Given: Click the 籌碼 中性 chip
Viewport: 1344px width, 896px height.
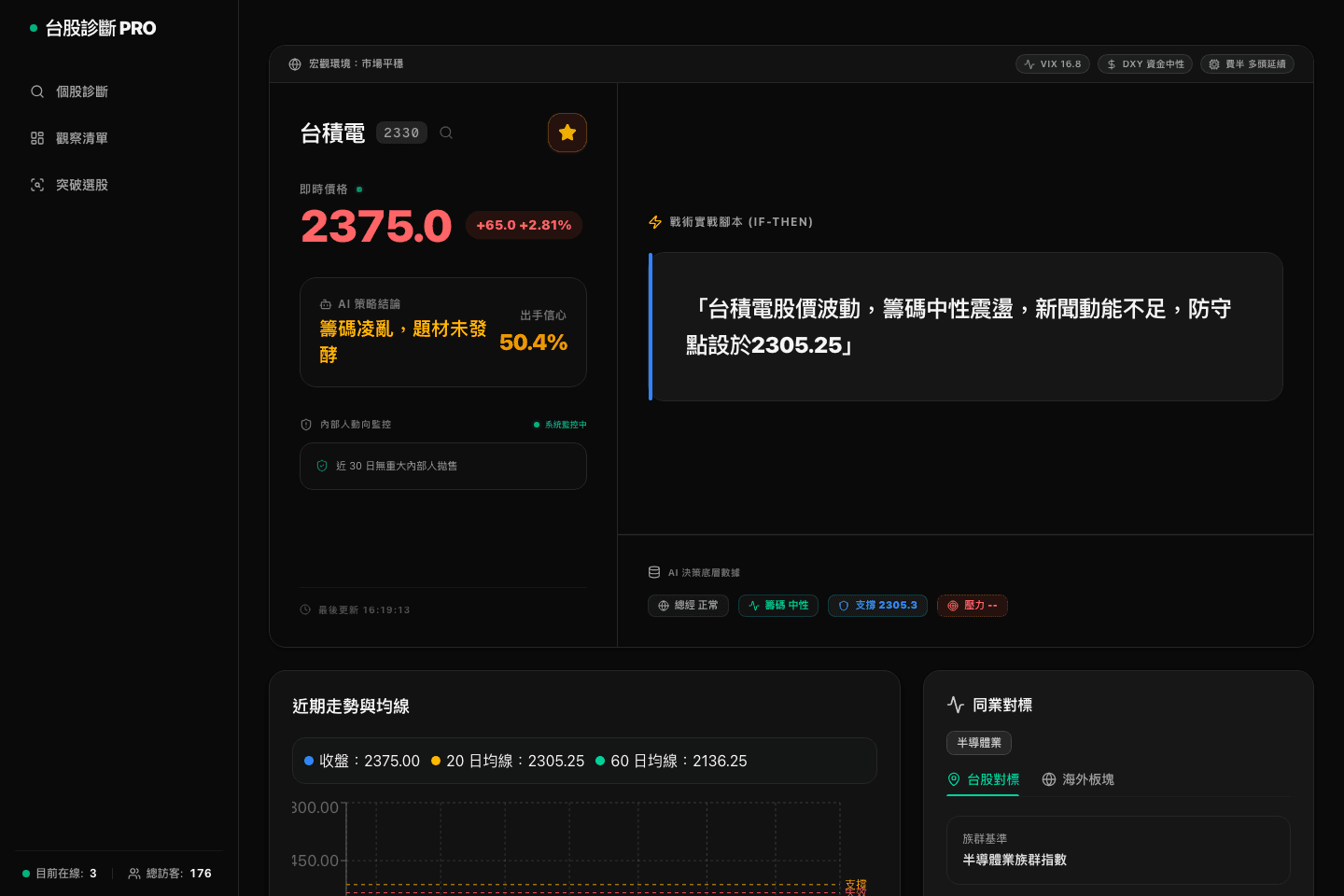Looking at the screenshot, I should coord(778,606).
